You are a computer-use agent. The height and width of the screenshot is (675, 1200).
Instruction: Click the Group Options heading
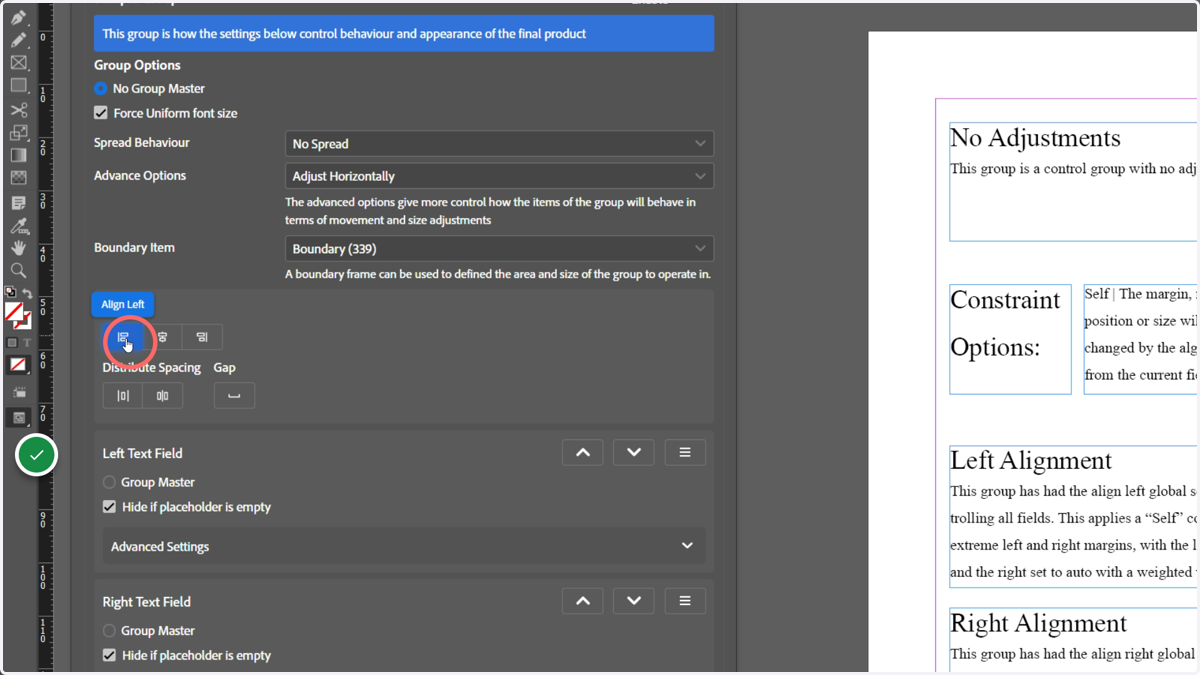[x=137, y=65]
